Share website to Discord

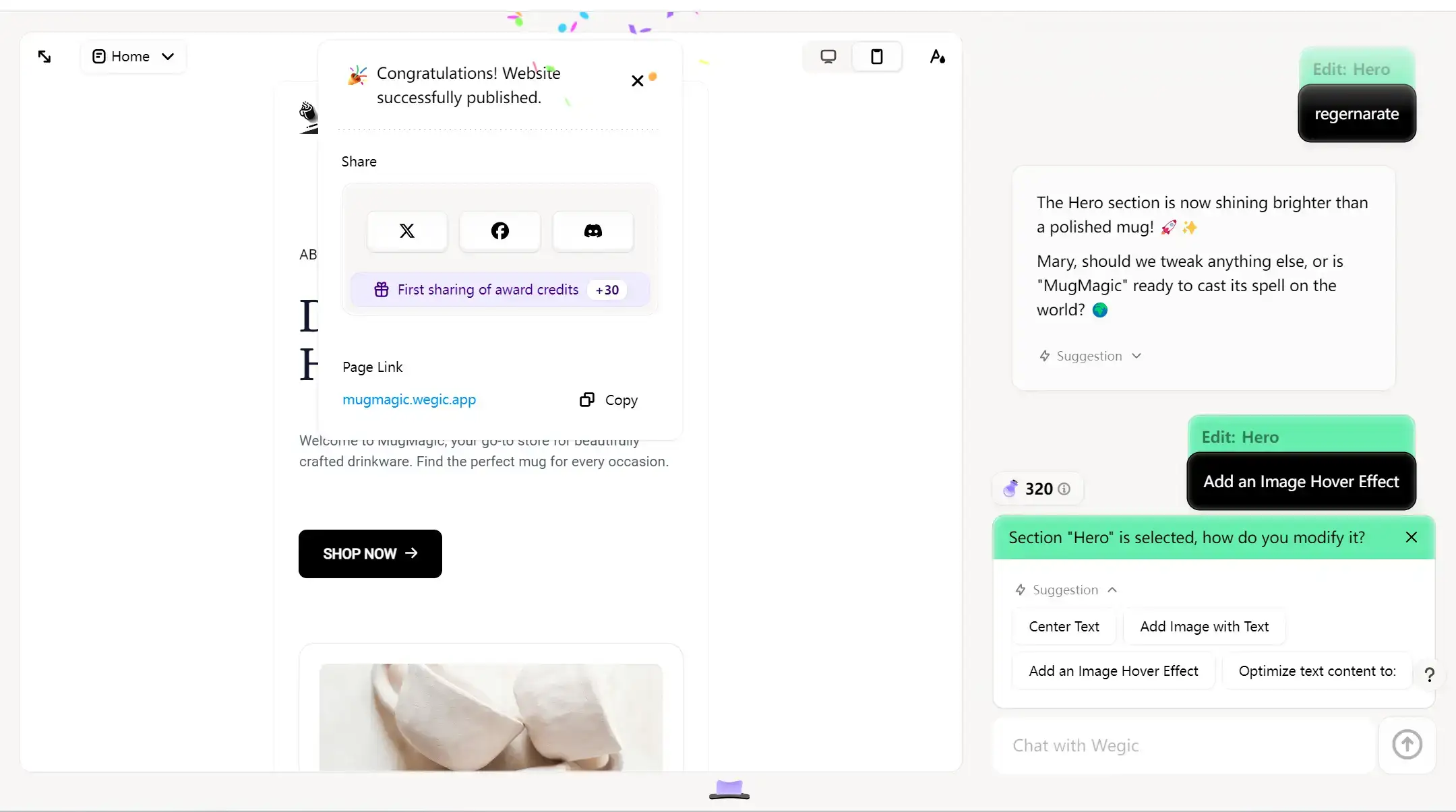pos(593,230)
